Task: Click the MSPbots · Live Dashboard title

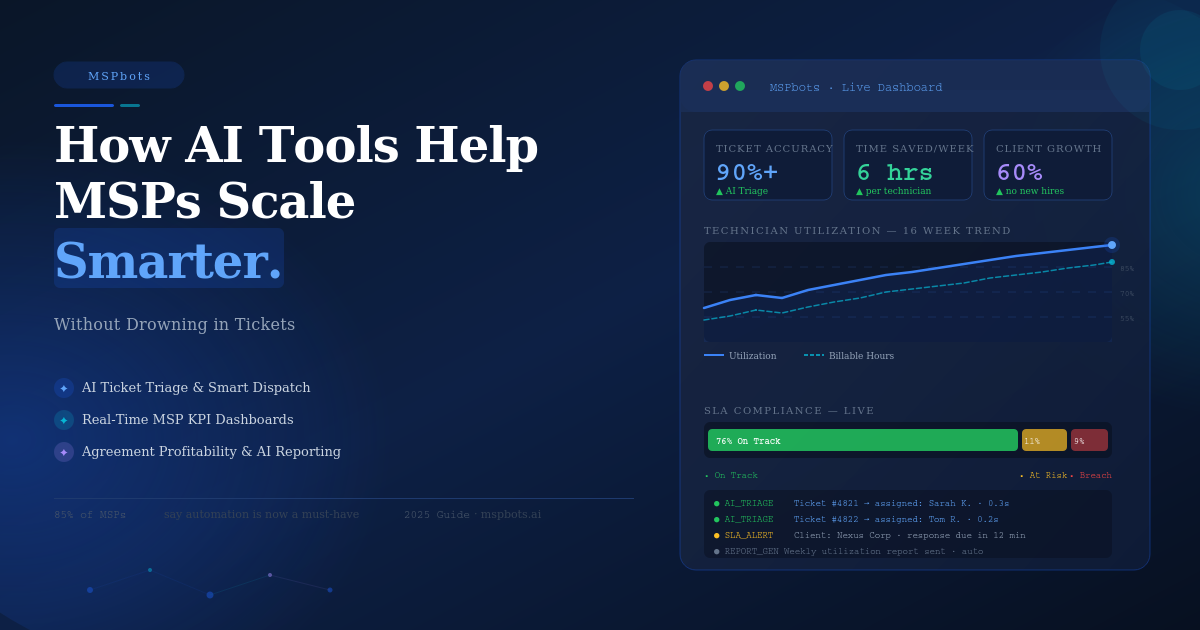Action: coord(856,88)
